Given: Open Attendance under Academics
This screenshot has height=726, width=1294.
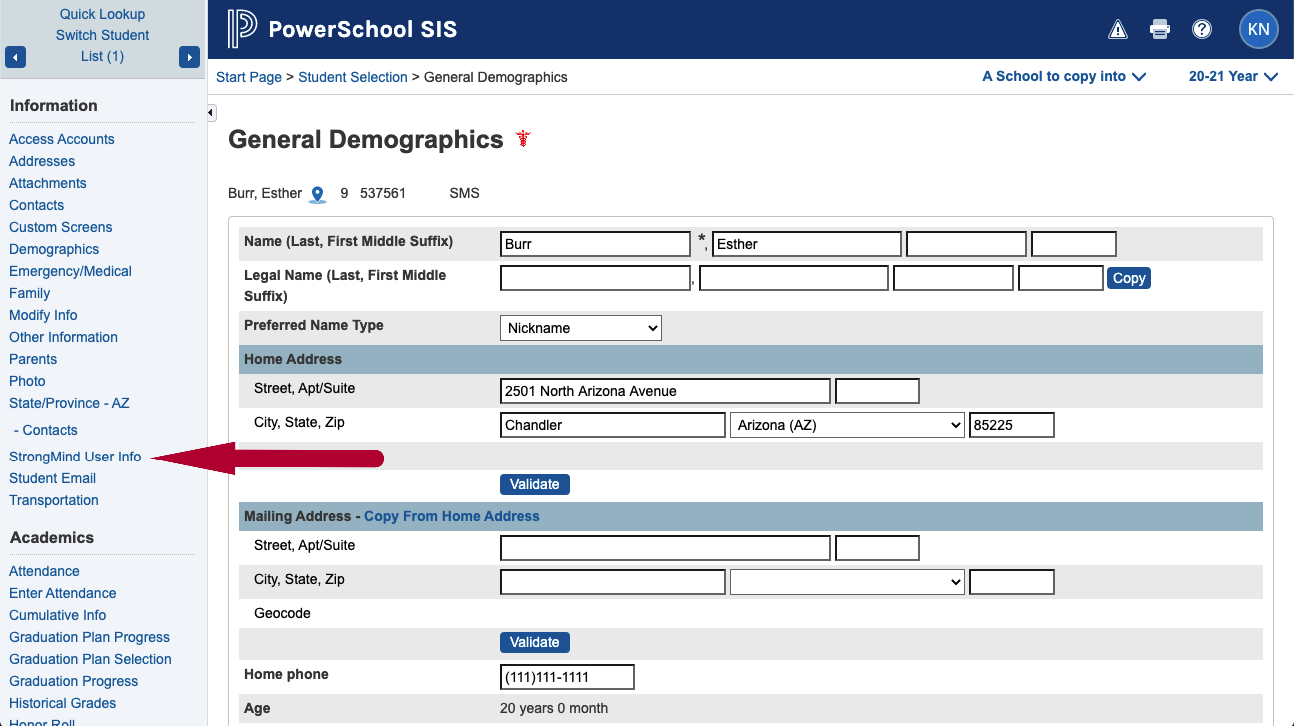Looking at the screenshot, I should [x=44, y=571].
